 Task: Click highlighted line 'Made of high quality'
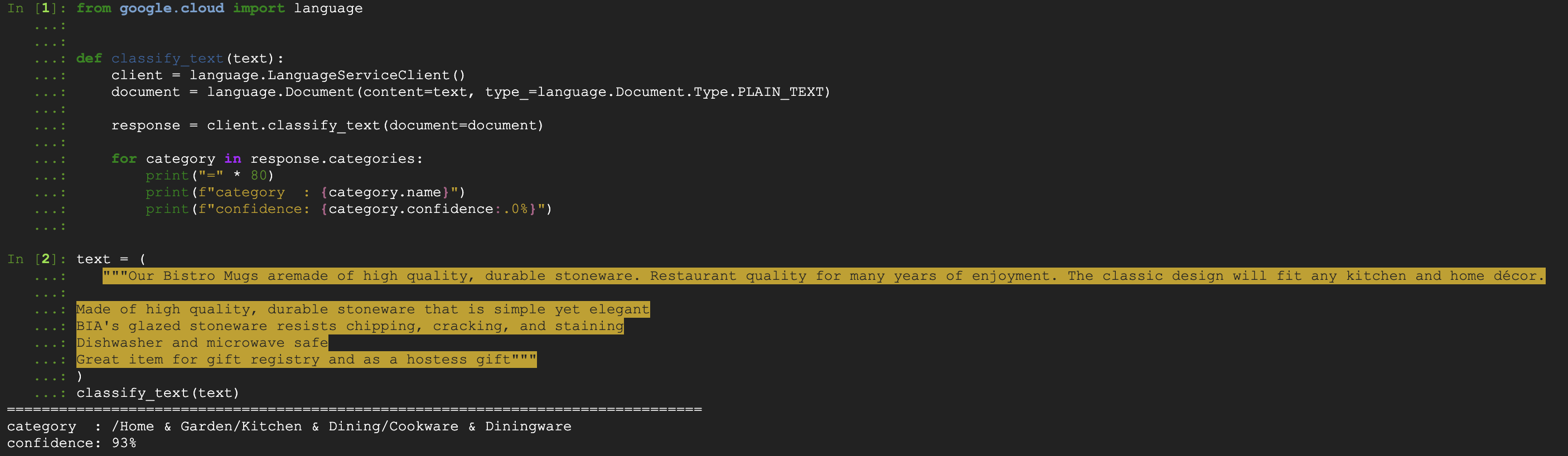click(x=363, y=310)
